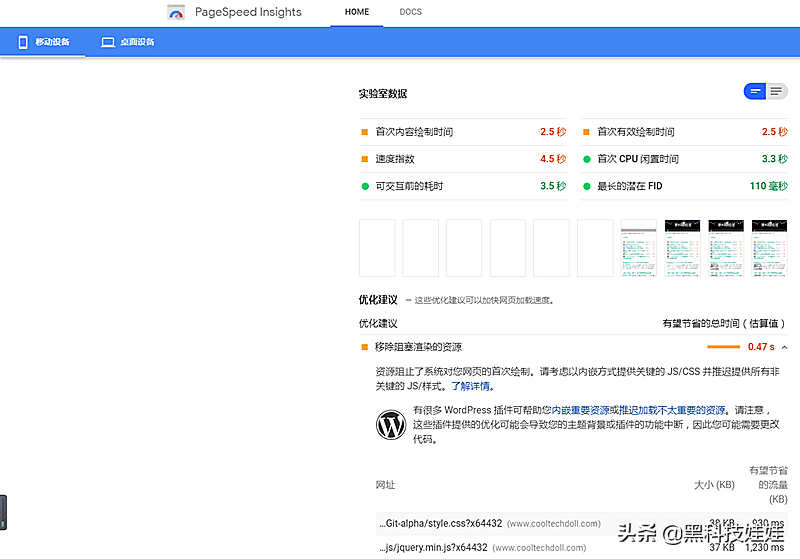Click the jquery.min.js?x64432 resource row

click(x=582, y=547)
